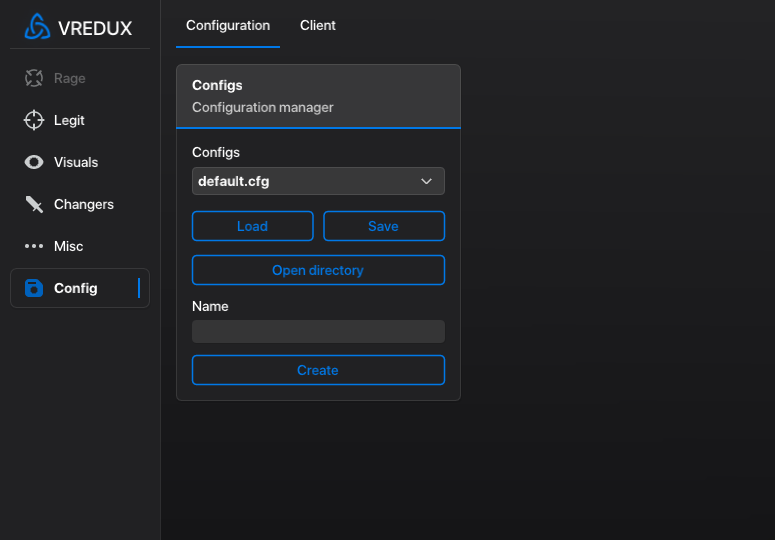The image size is (775, 540).
Task: Go to the Visuals section label
Action: [x=76, y=162]
